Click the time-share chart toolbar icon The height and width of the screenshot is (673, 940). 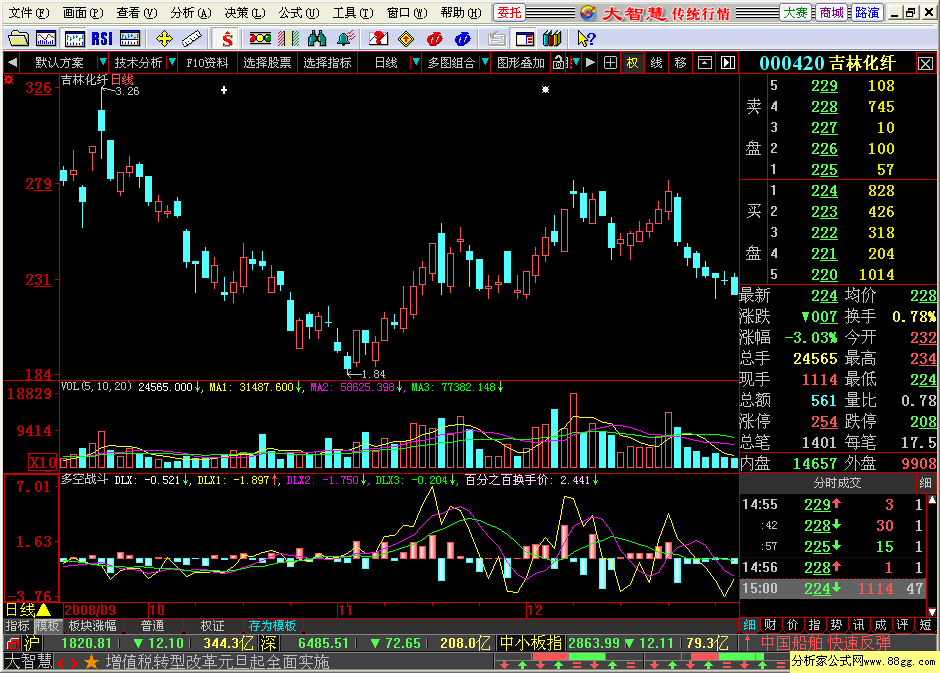tap(46, 39)
